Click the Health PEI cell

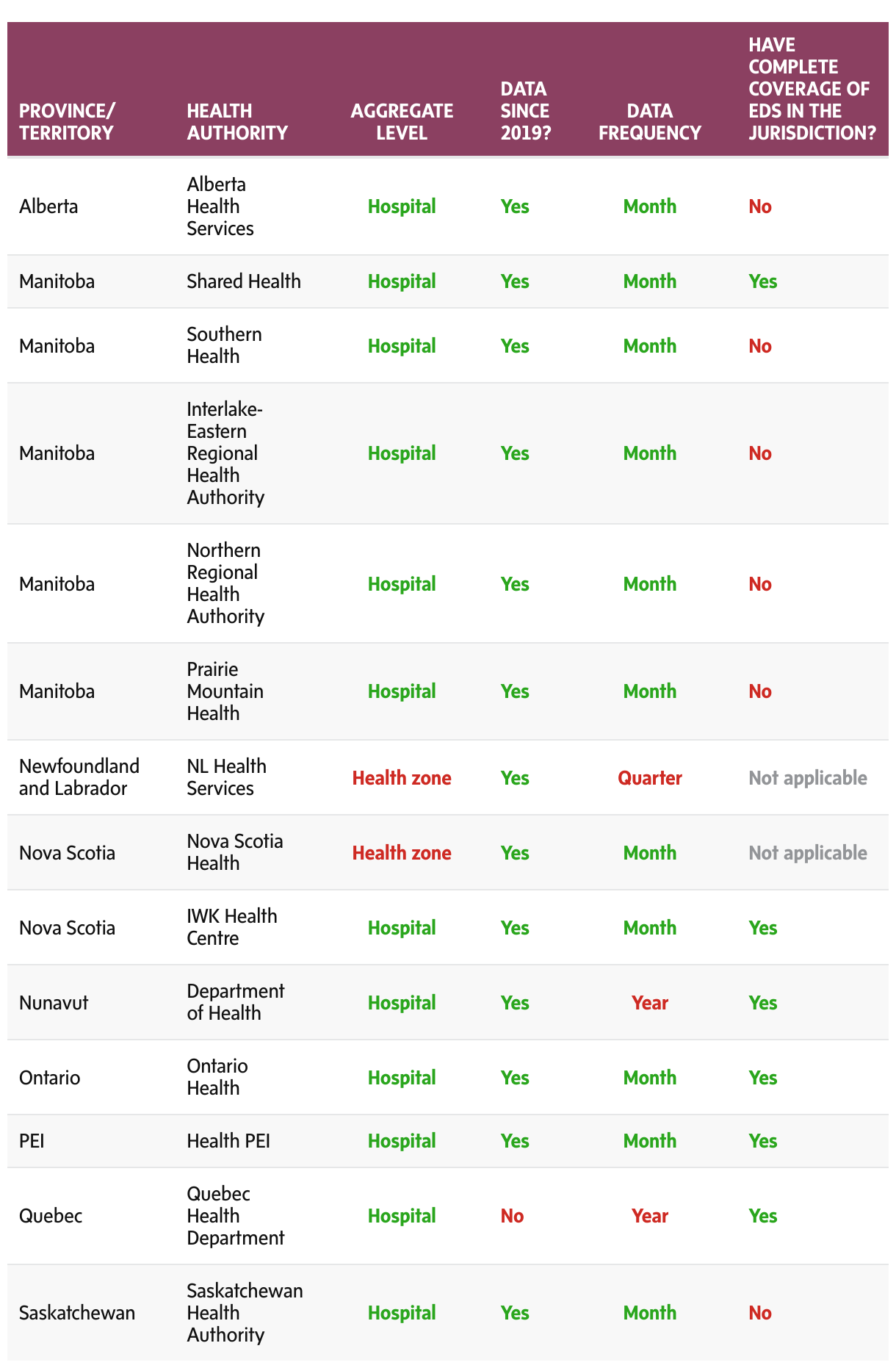coord(228,1141)
